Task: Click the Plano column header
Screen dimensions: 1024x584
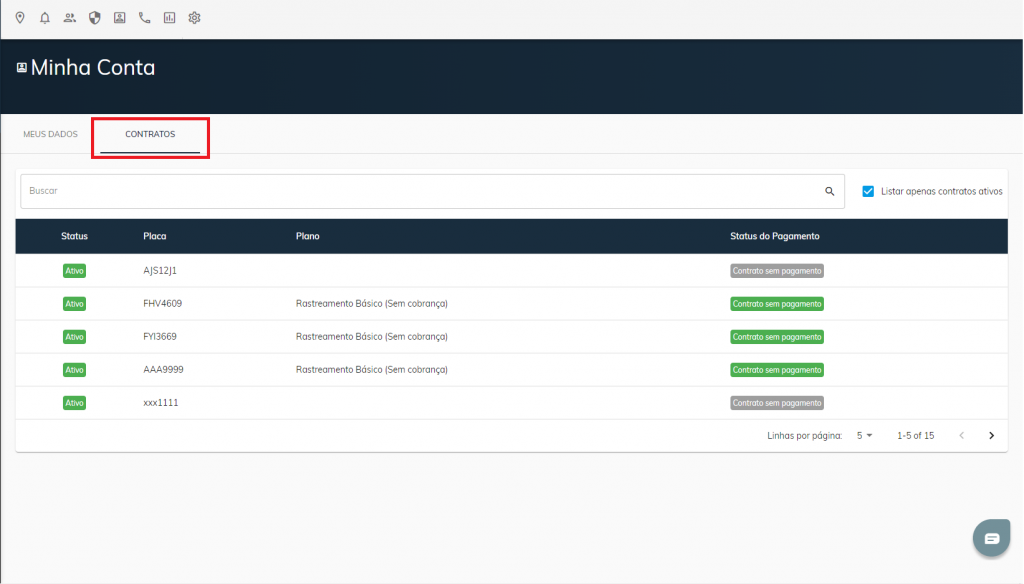Action: [x=308, y=236]
